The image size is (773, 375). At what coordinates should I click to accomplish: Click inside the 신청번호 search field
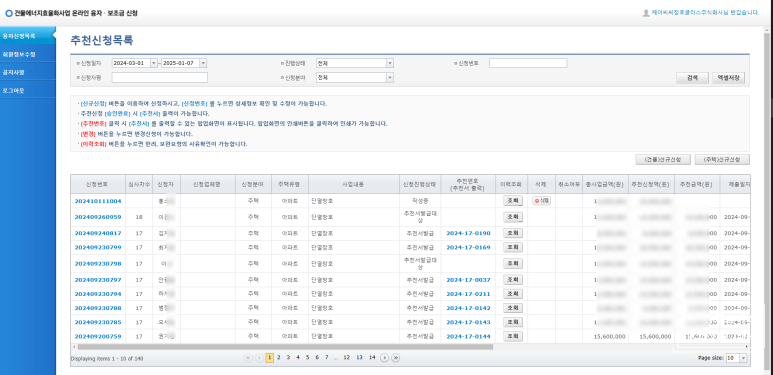[x=528, y=63]
